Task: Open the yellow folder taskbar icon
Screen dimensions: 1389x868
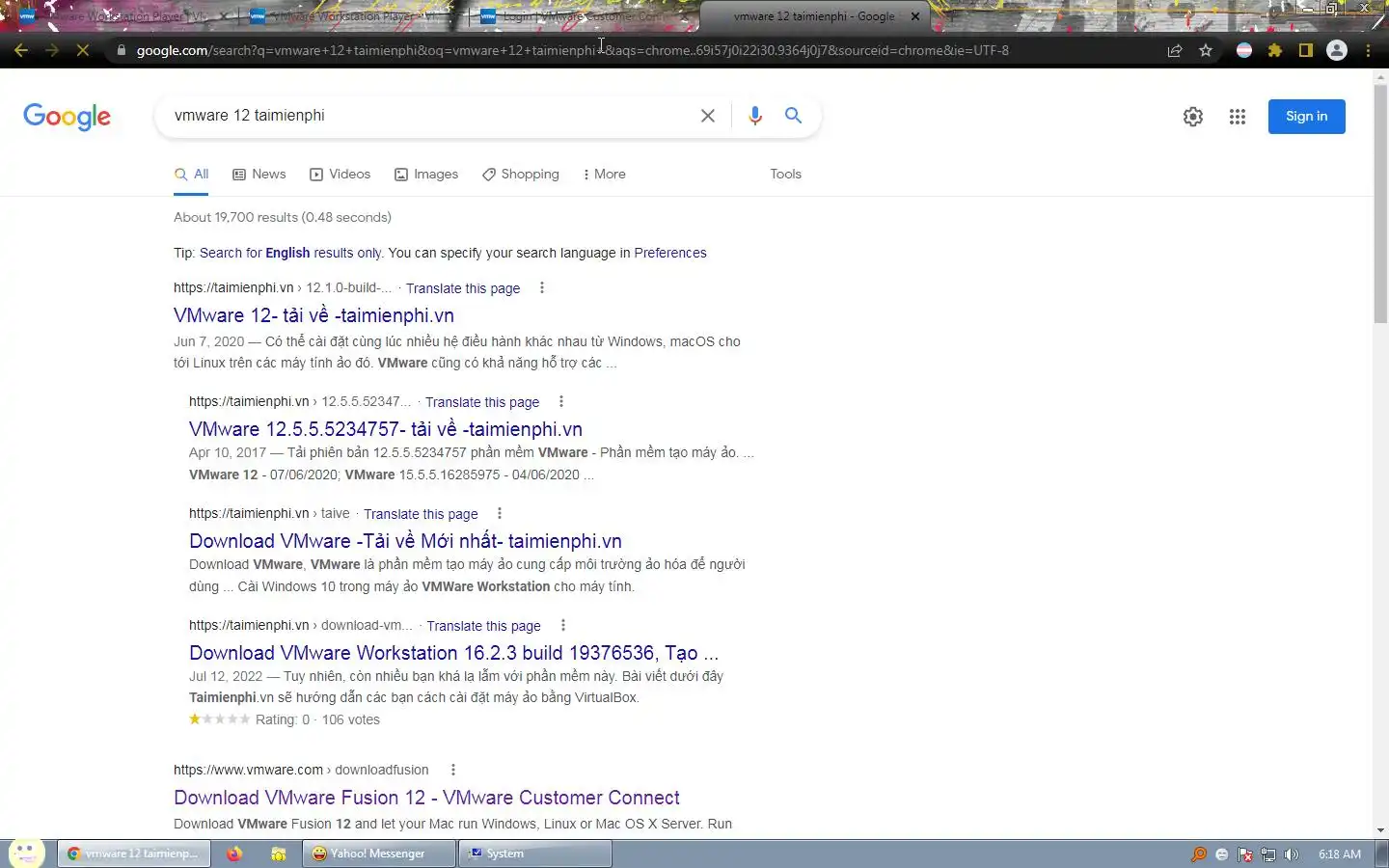Action: coord(278,854)
